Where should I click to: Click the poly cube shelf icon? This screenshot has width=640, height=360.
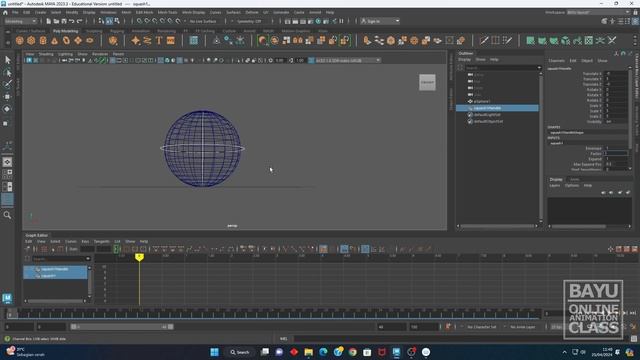point(31,40)
